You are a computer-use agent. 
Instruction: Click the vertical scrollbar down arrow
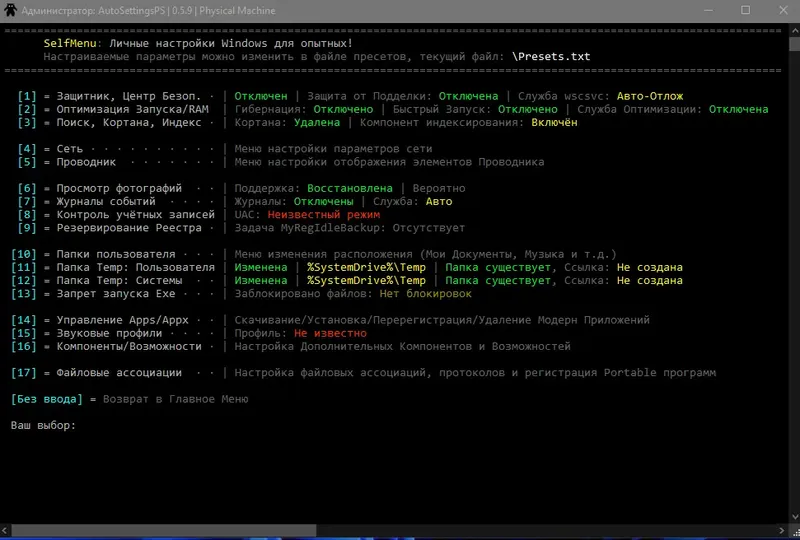794,517
